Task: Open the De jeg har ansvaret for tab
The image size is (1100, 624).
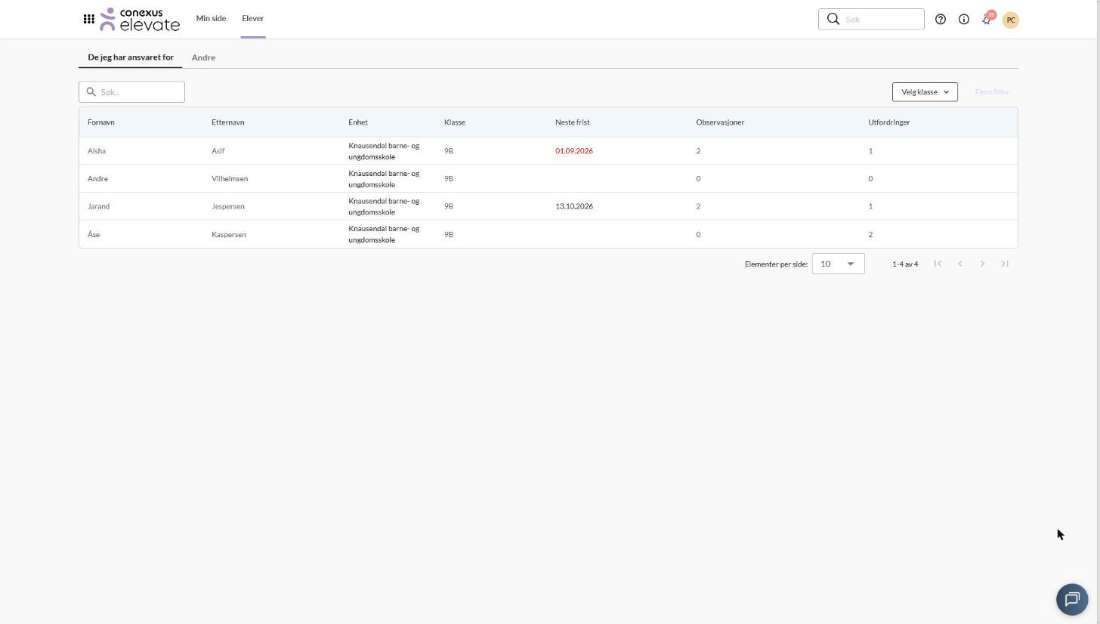Action: pos(130,58)
